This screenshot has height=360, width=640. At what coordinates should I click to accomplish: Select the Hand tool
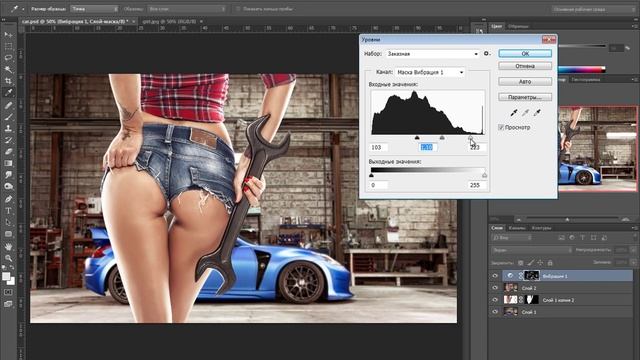pyautogui.click(x=8, y=247)
